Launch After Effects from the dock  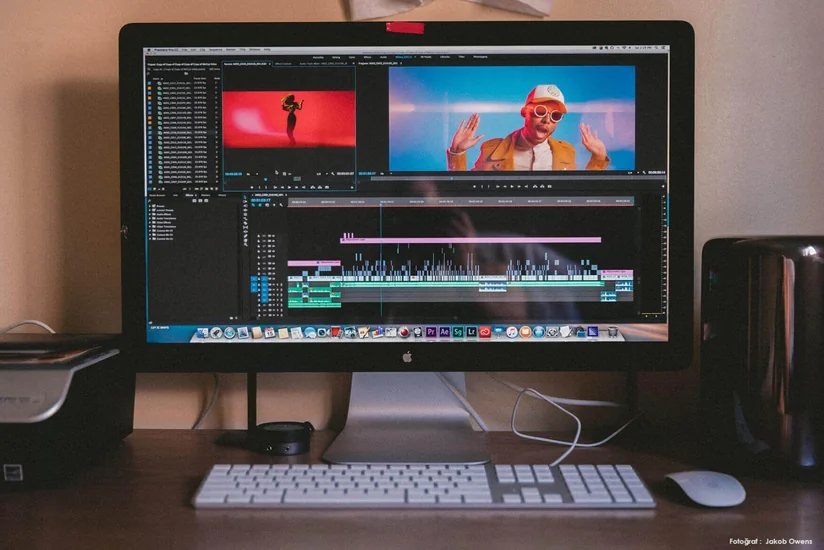pos(444,332)
